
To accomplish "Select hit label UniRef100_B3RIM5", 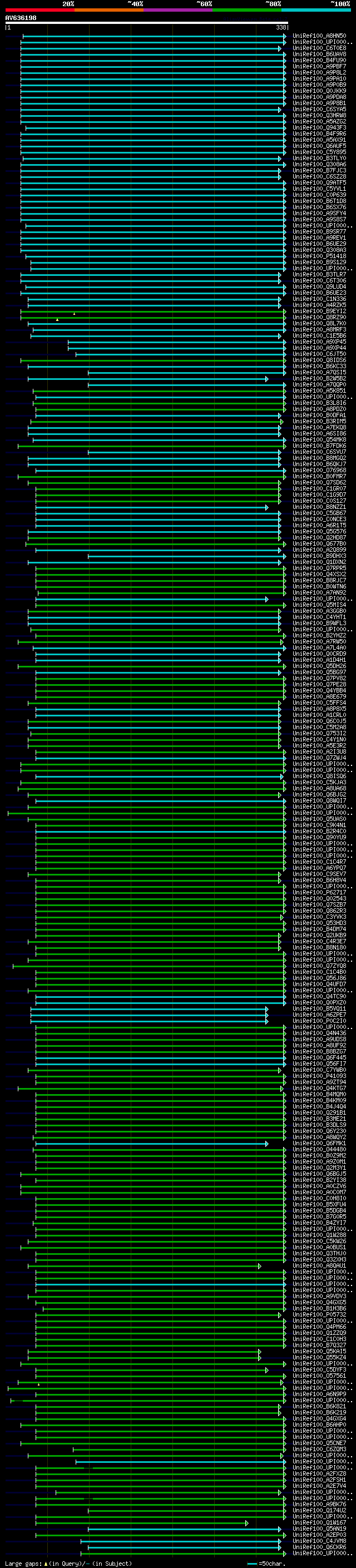I will [x=319, y=421].
